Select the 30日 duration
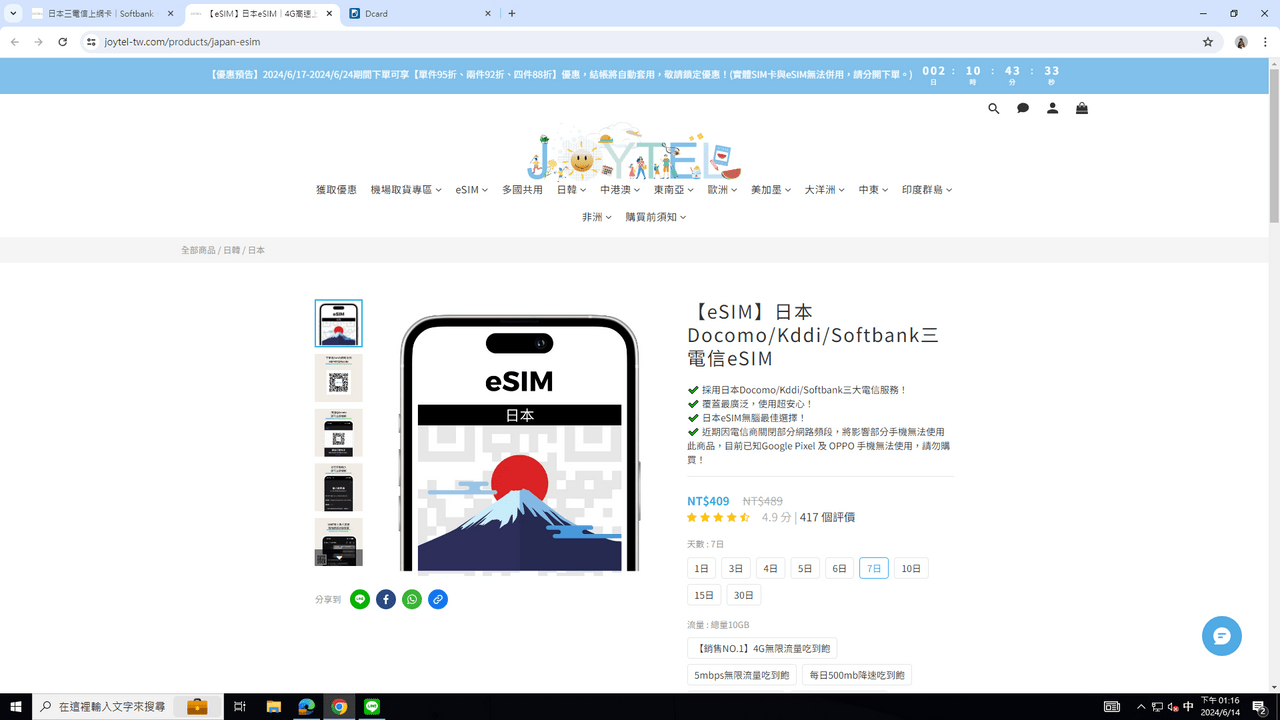 pos(744,595)
